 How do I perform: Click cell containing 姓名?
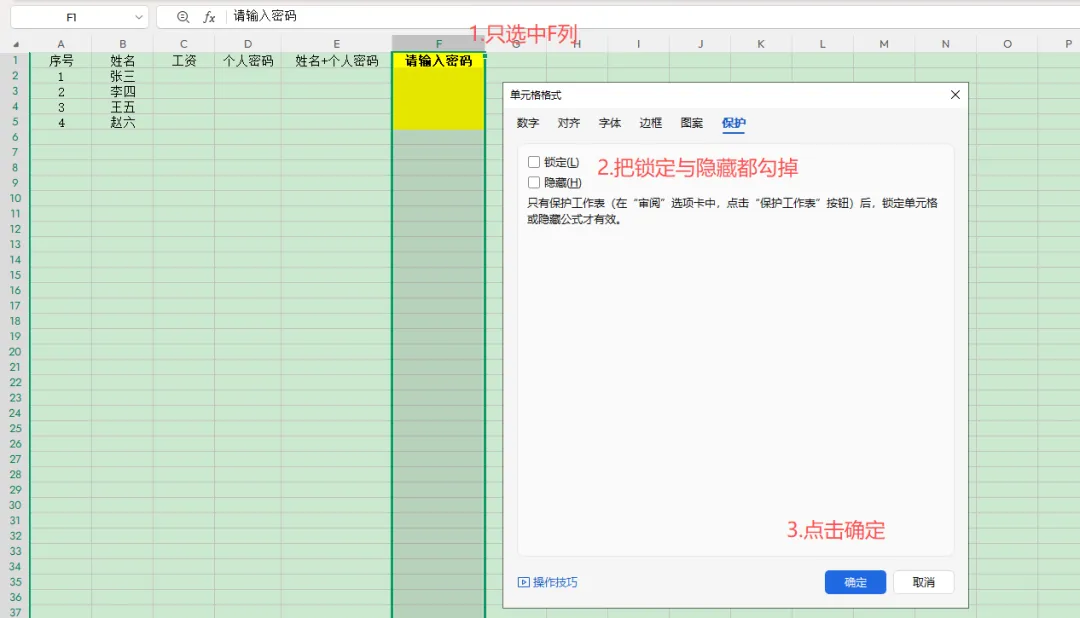[x=122, y=61]
